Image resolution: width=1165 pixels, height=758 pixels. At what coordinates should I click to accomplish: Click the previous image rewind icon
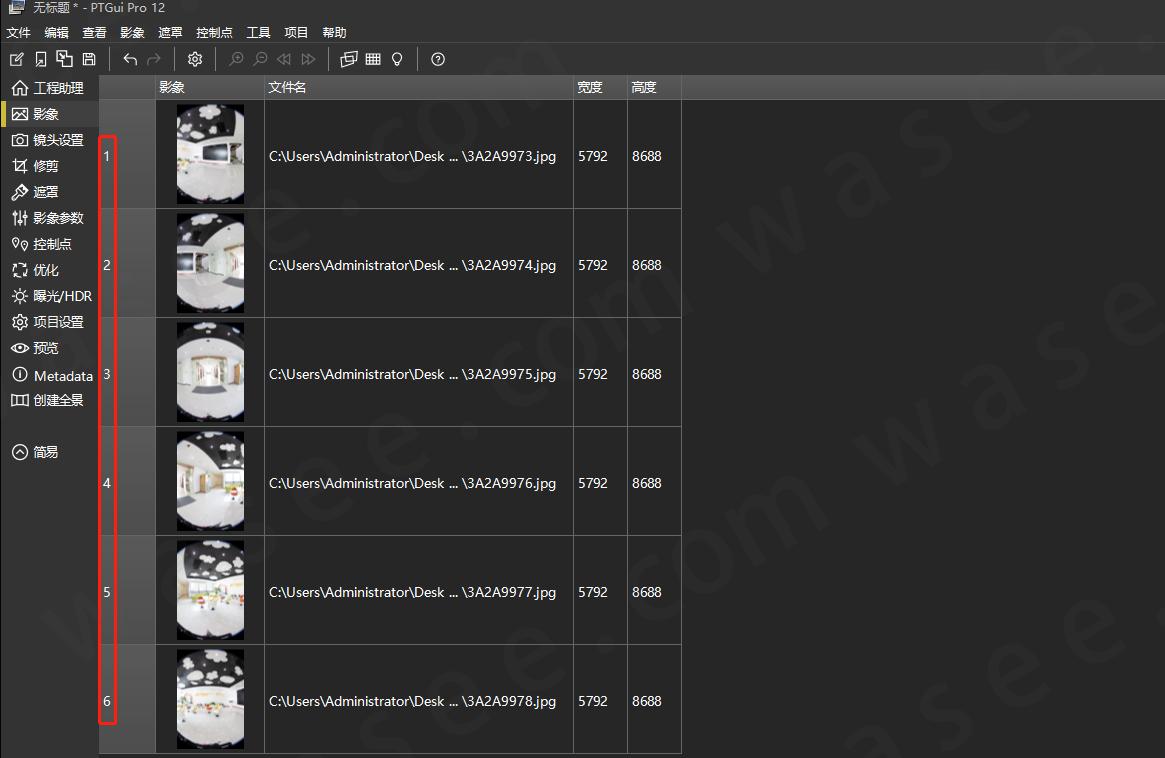point(284,59)
